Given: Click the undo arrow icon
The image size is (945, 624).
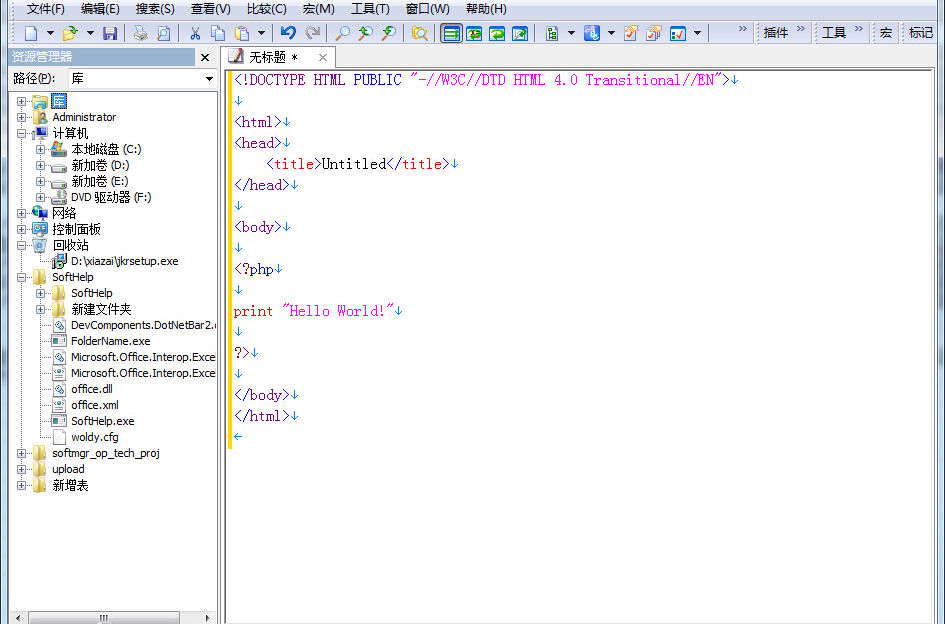Looking at the screenshot, I should tap(288, 33).
